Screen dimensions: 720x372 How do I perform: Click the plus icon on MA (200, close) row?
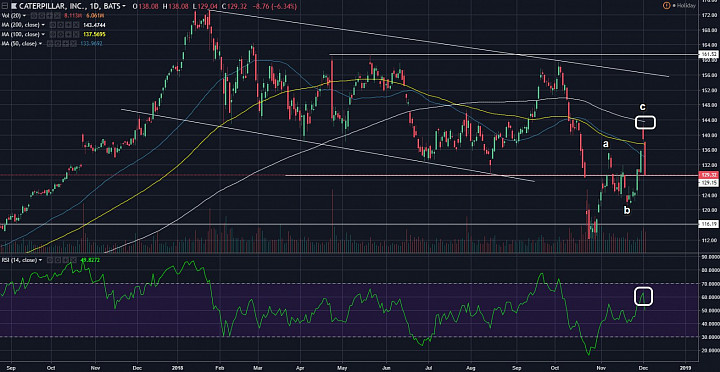(68, 25)
